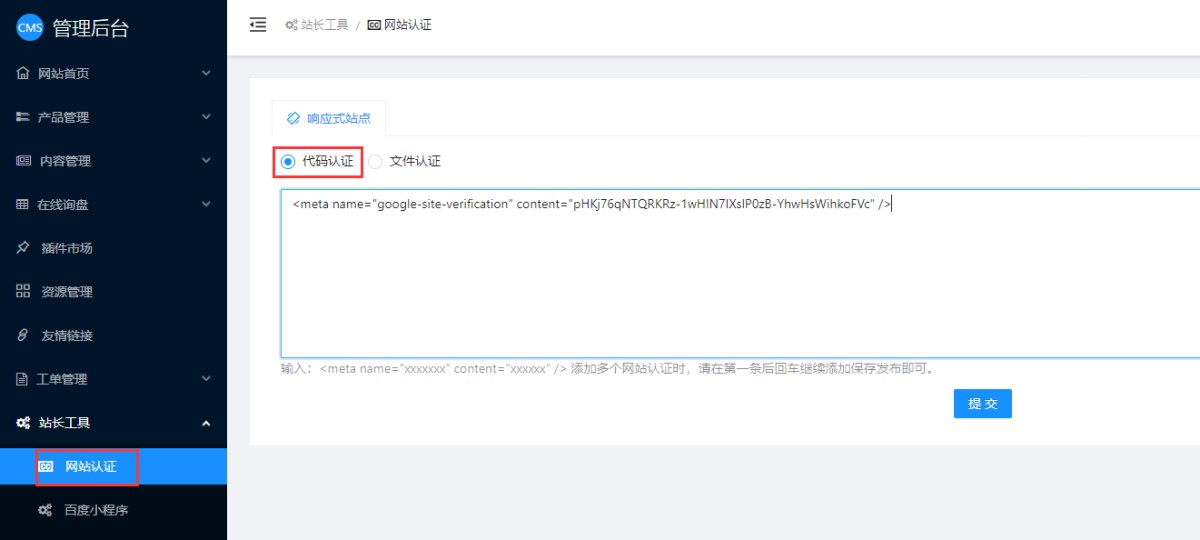Click the 站长工具 sidebar menu
Image resolution: width=1200 pixels, height=540 pixels.
113,423
